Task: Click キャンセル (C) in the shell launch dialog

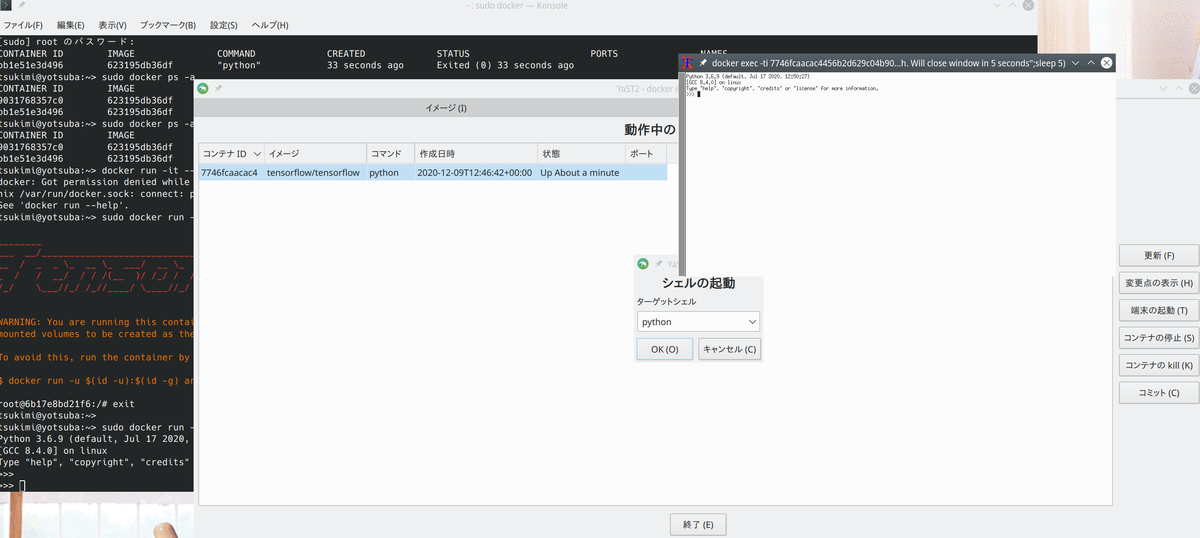Action: point(729,349)
